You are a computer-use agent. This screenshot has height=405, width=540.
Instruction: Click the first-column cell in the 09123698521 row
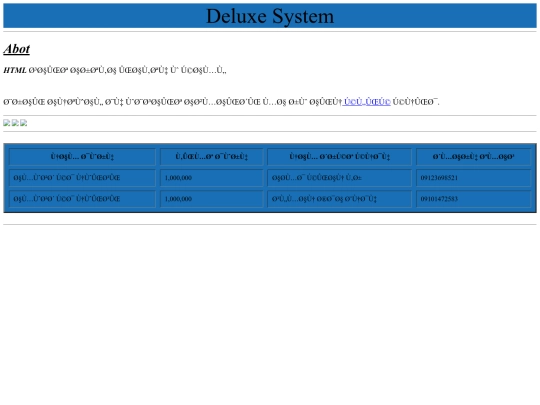(82, 178)
